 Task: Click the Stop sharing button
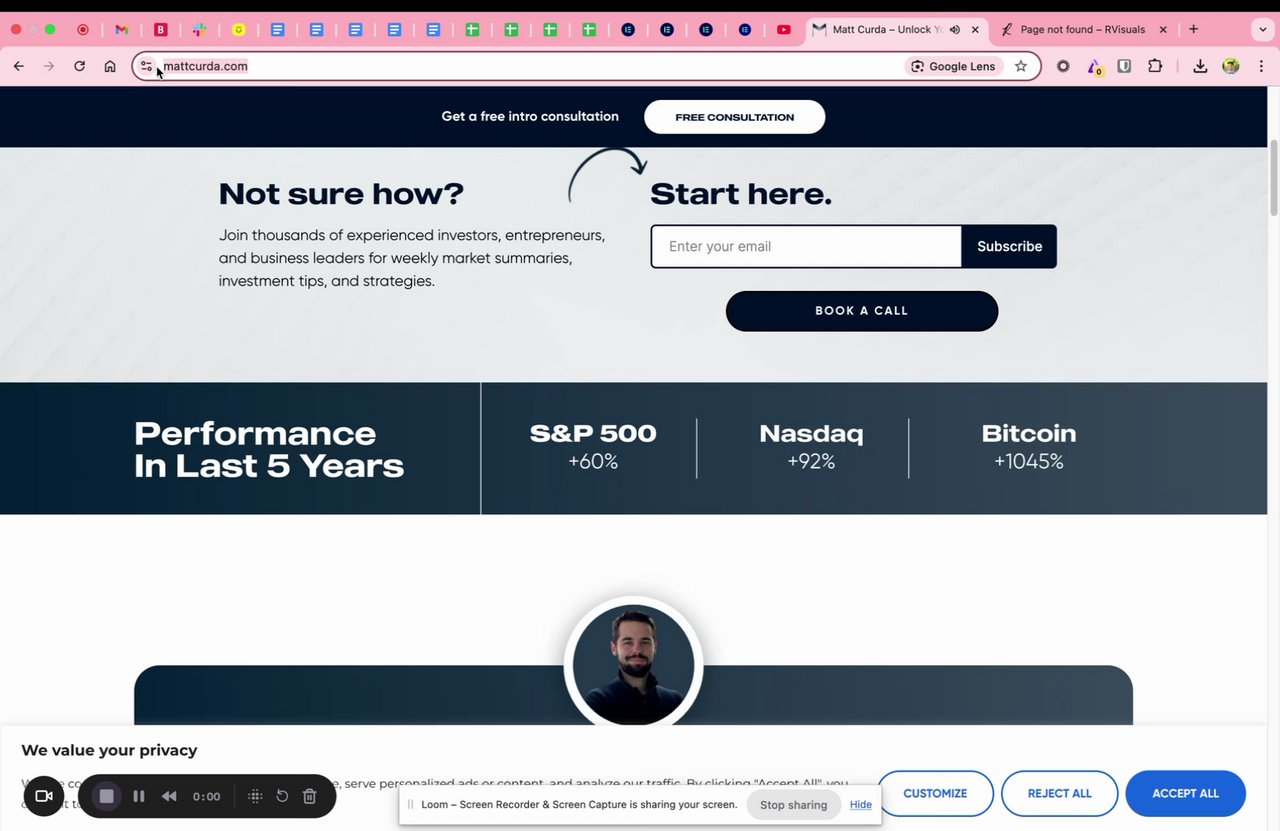pyautogui.click(x=794, y=805)
